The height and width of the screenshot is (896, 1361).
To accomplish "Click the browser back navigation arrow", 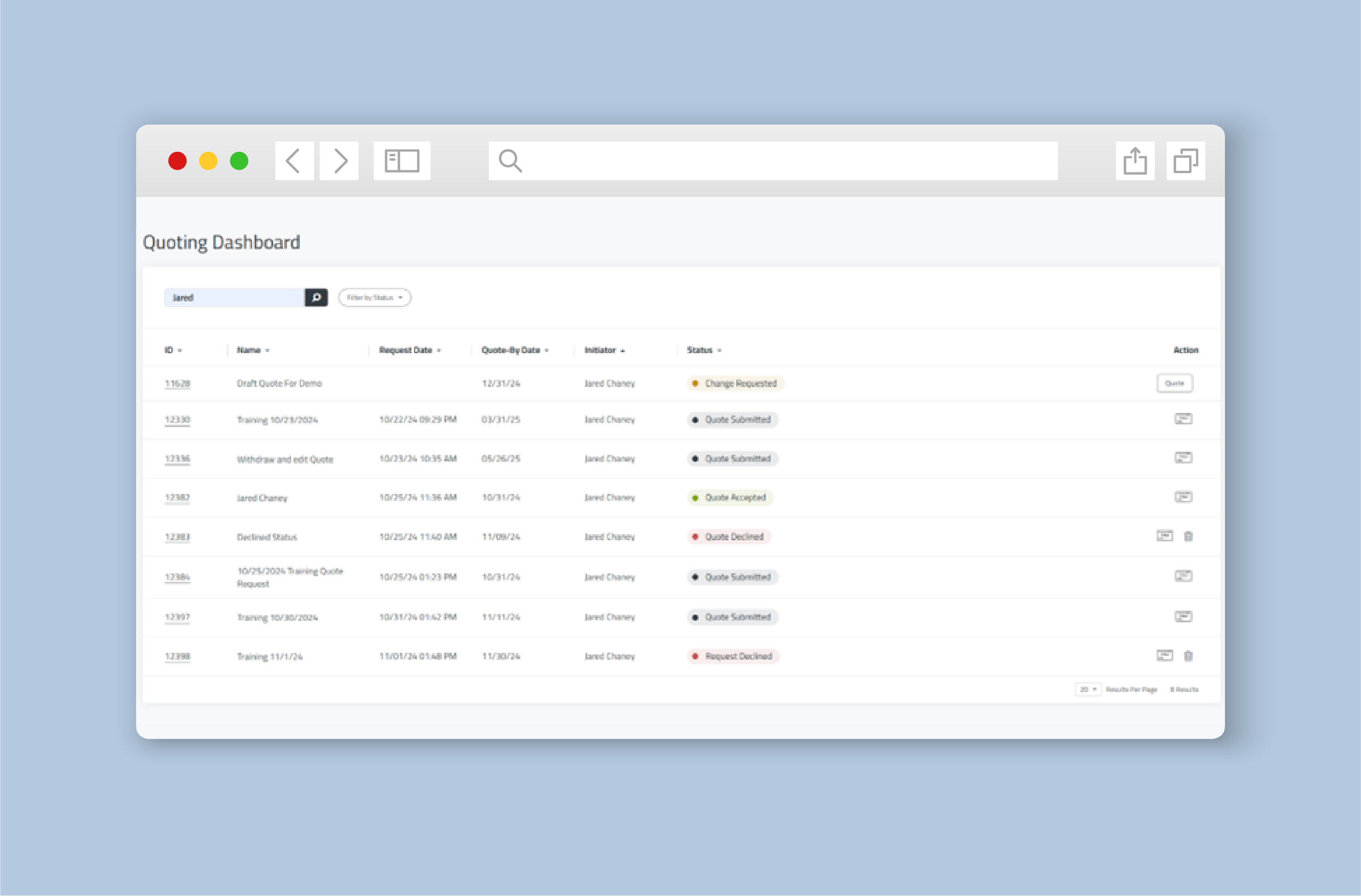I will click(293, 160).
